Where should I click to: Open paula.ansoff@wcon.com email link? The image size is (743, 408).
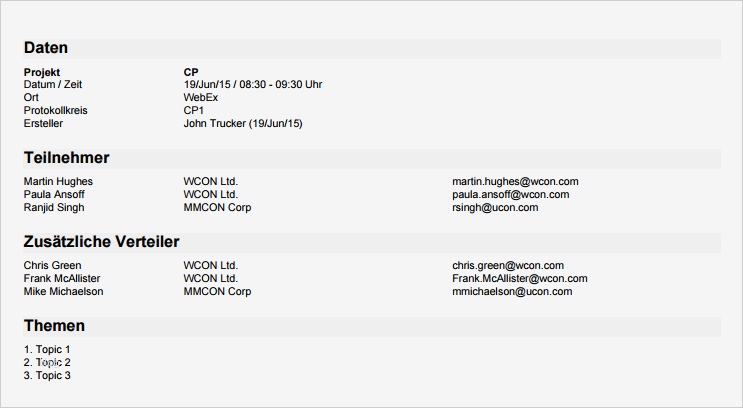pyautogui.click(x=515, y=194)
